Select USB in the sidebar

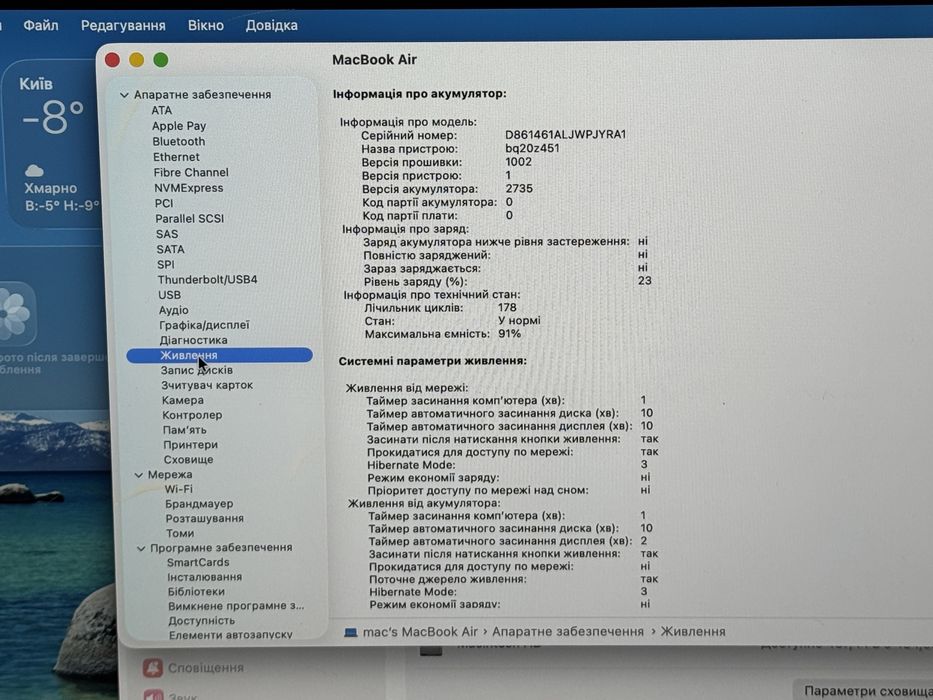pyautogui.click(x=170, y=295)
